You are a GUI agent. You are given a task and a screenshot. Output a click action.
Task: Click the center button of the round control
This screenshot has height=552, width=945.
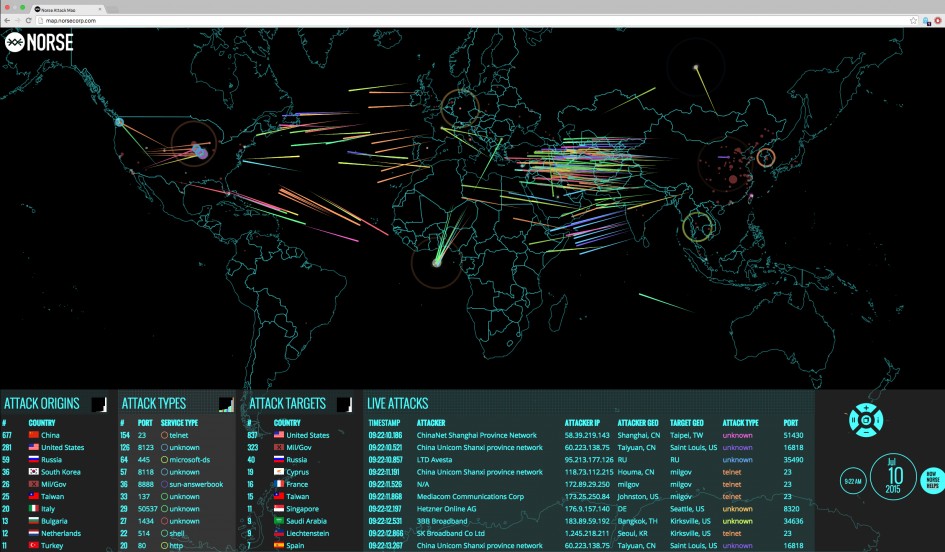(x=866, y=420)
